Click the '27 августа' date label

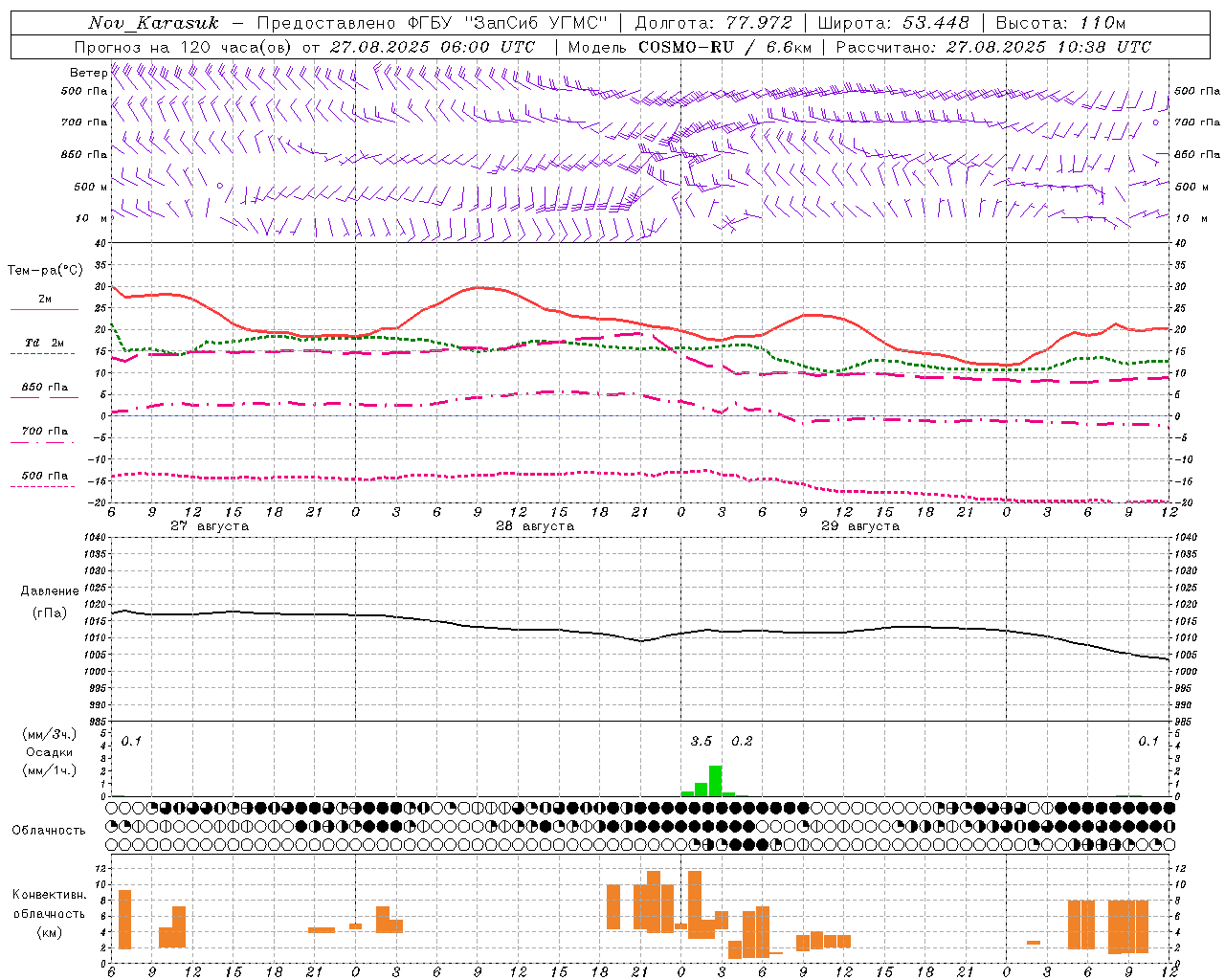point(210,526)
